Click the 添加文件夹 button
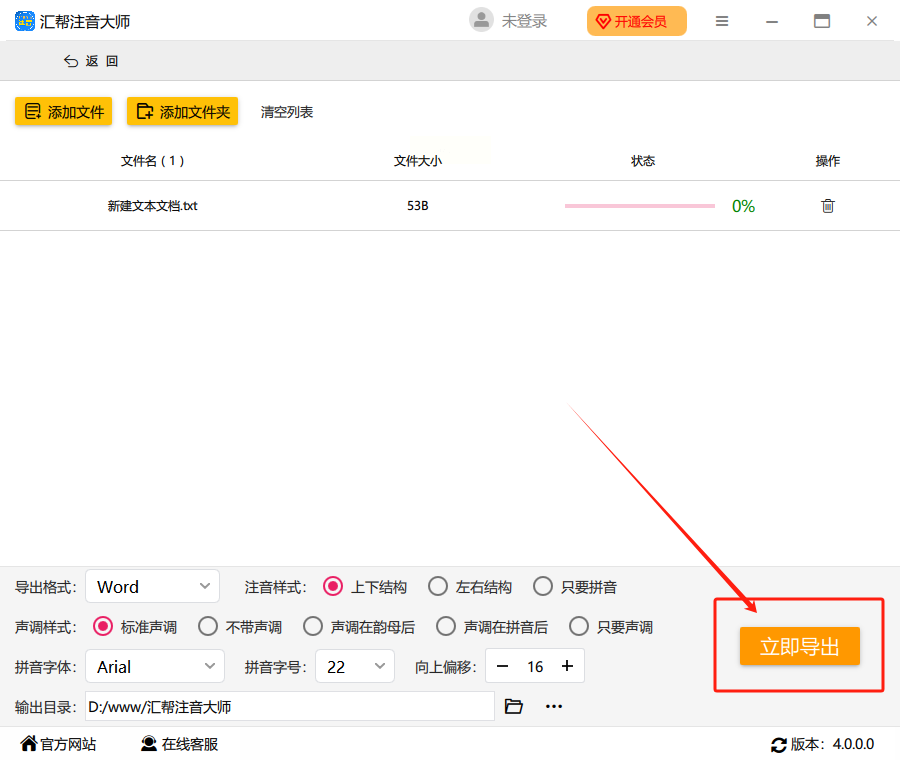The width and height of the screenshot is (900, 760). 183,111
